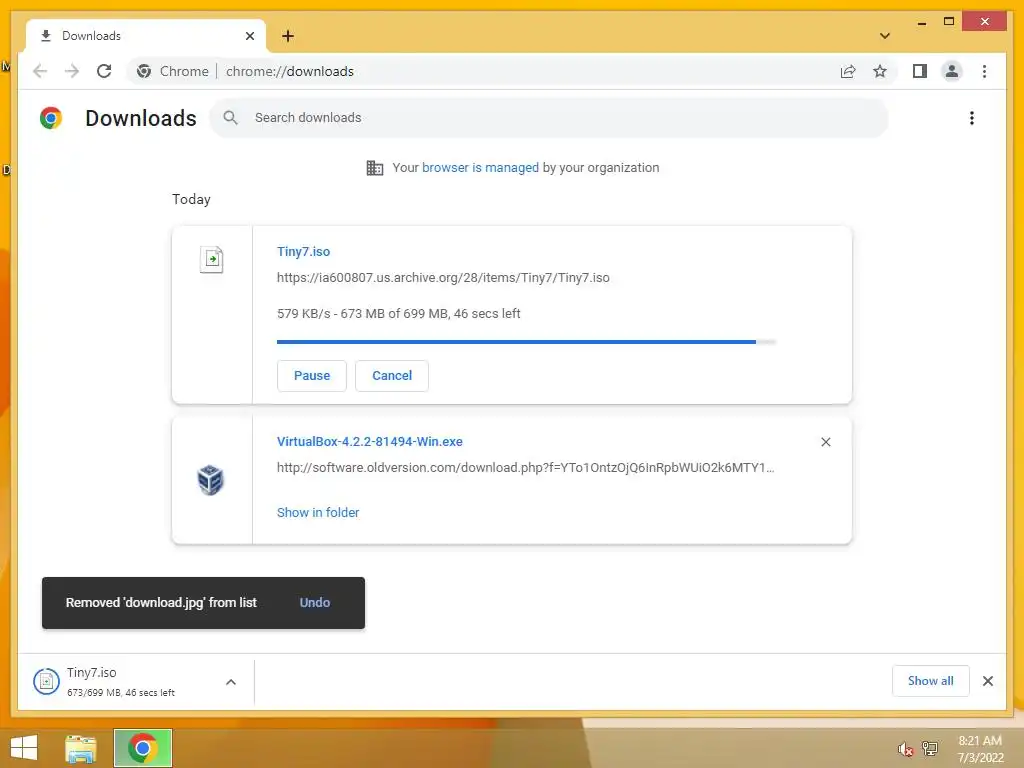Undo removal of download.jpg
Screen dimensions: 1024x768
point(315,603)
